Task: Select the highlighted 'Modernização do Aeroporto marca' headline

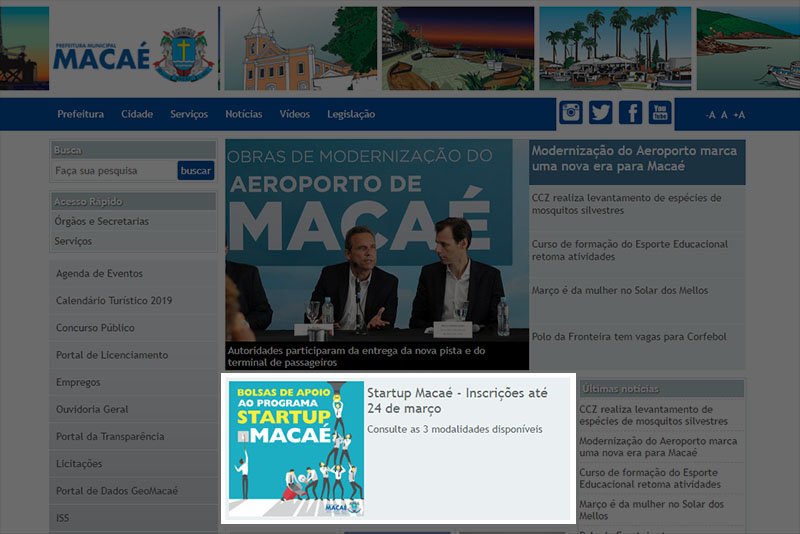Action: click(634, 159)
